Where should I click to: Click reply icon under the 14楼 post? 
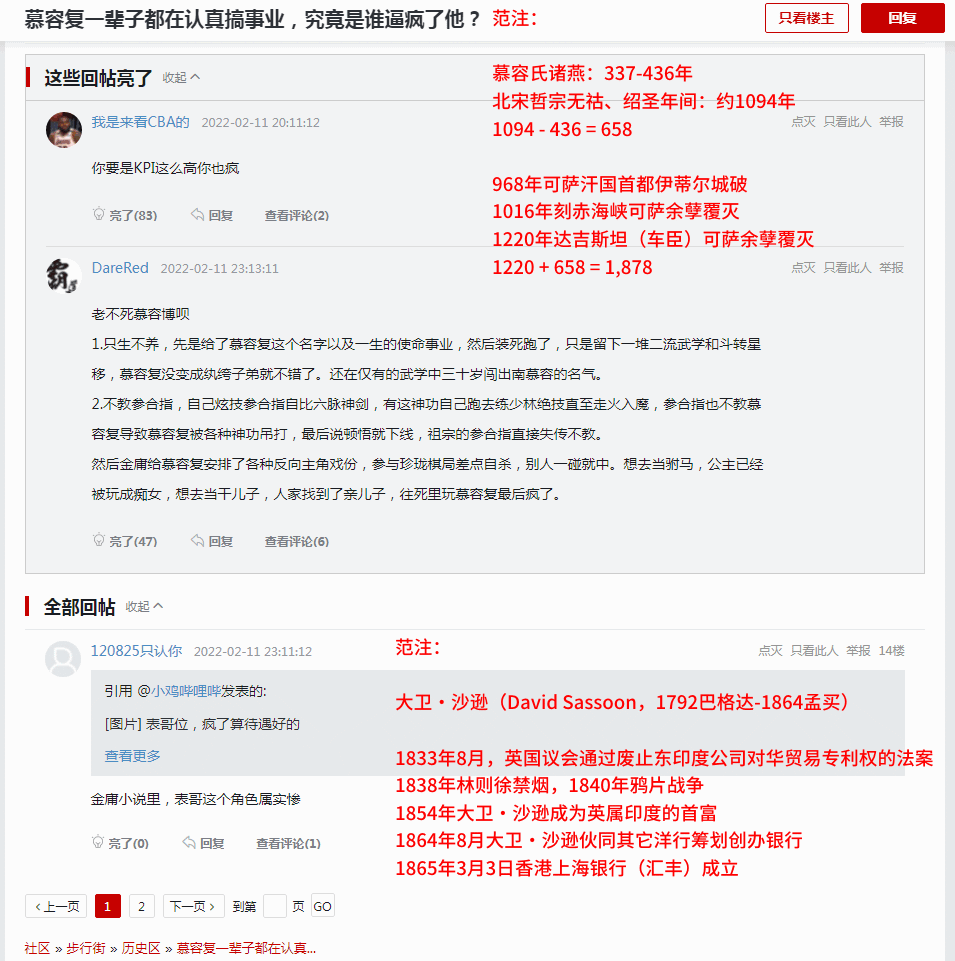point(189,843)
